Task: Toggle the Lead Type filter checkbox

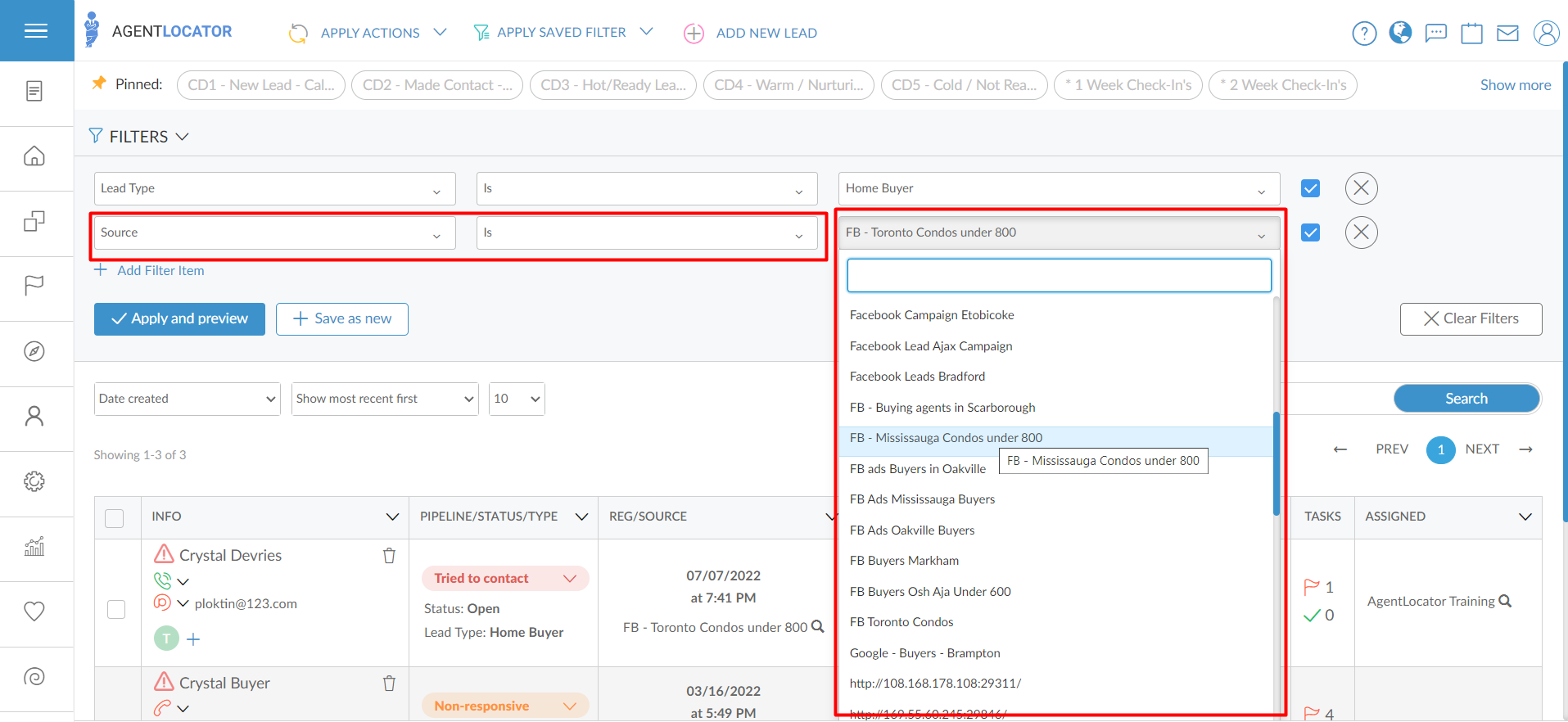Action: coord(1311,188)
